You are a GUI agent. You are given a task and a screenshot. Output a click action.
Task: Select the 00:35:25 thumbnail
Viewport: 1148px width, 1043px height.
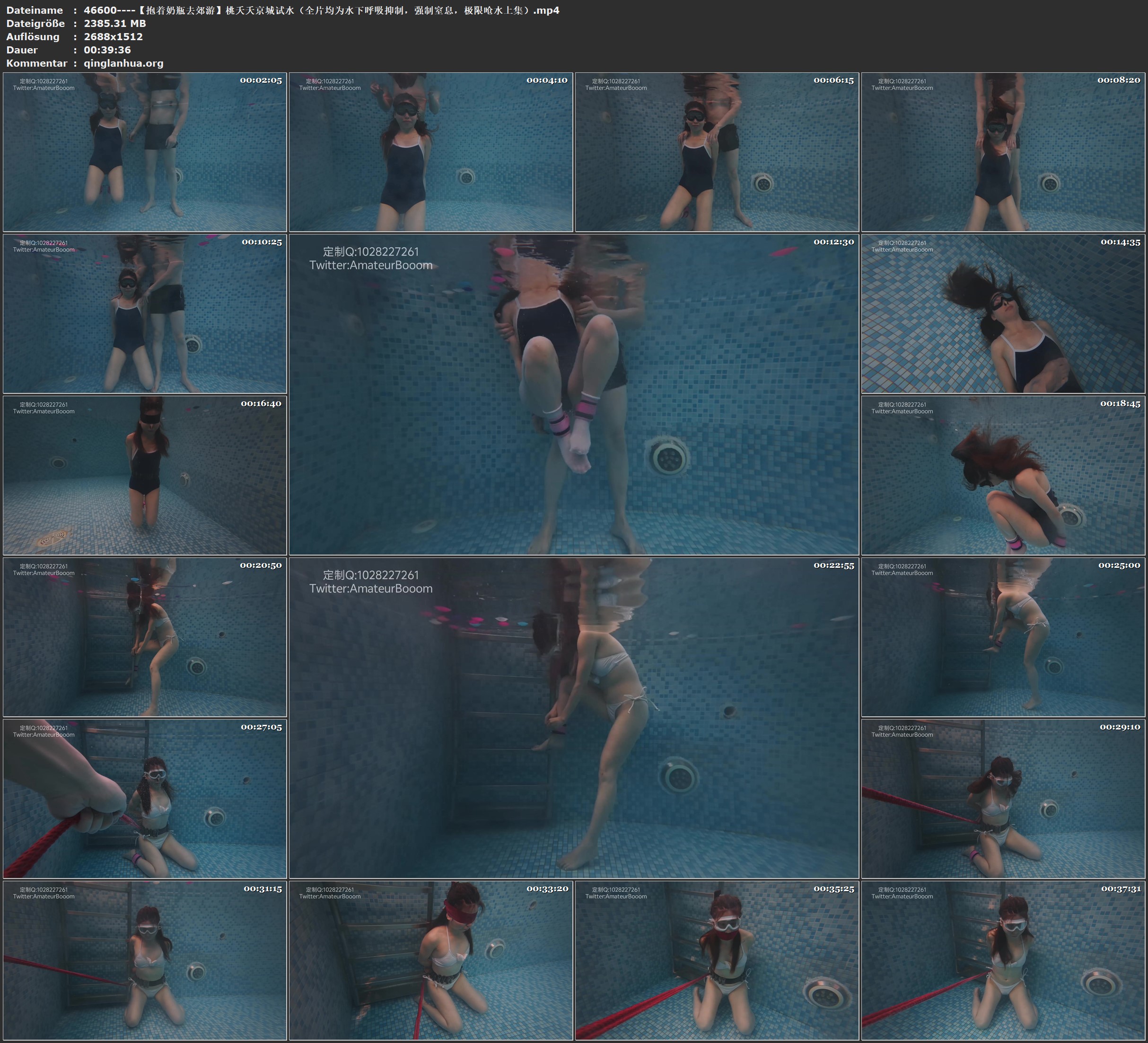tap(716, 960)
